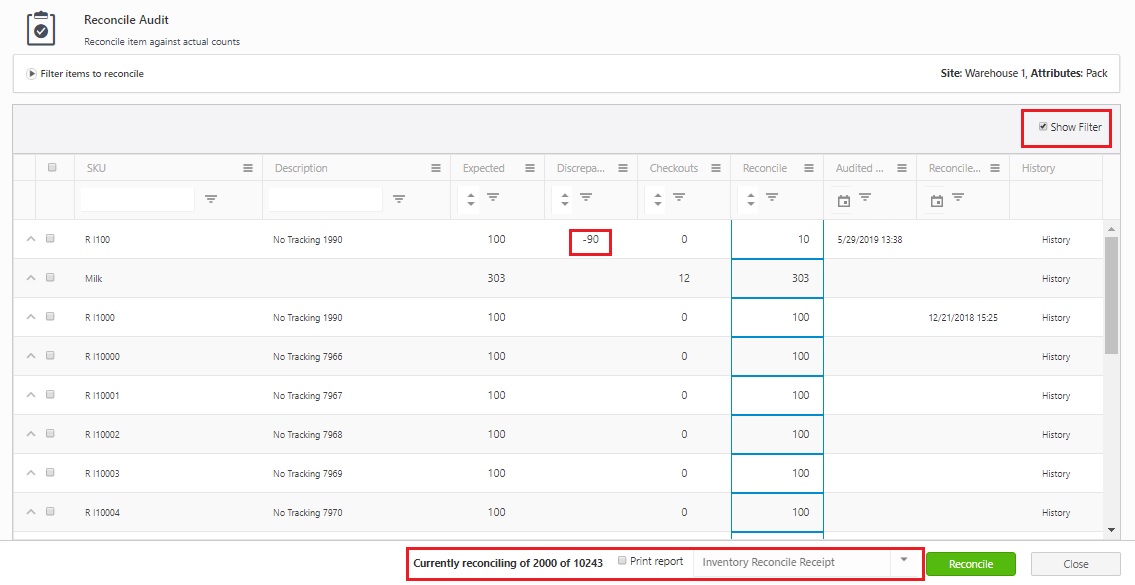This screenshot has height=585, width=1135.
Task: Enable the Print report checkbox
Action: point(623,561)
